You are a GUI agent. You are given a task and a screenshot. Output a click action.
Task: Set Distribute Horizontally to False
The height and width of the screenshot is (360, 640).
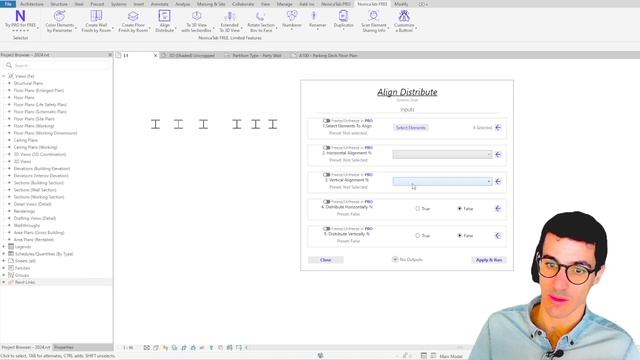coord(460,209)
